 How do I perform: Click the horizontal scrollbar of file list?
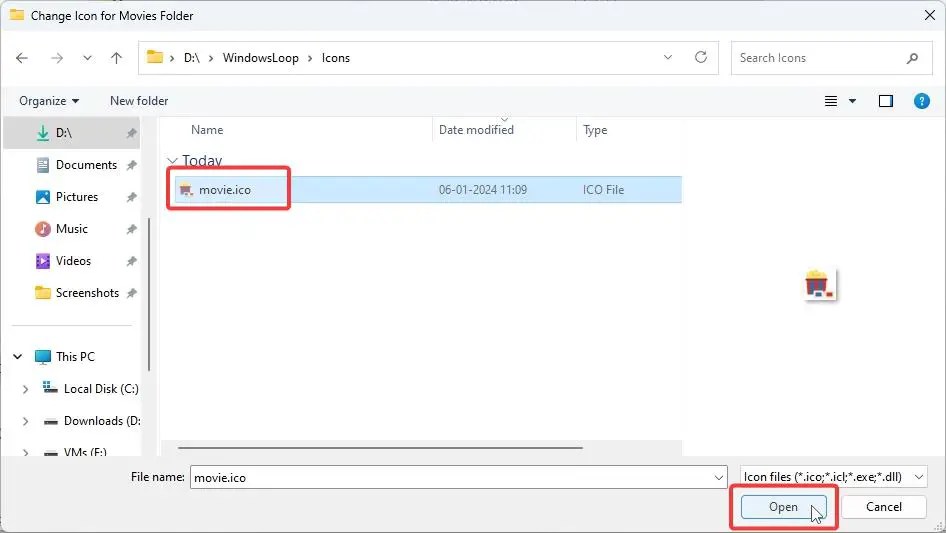380,448
